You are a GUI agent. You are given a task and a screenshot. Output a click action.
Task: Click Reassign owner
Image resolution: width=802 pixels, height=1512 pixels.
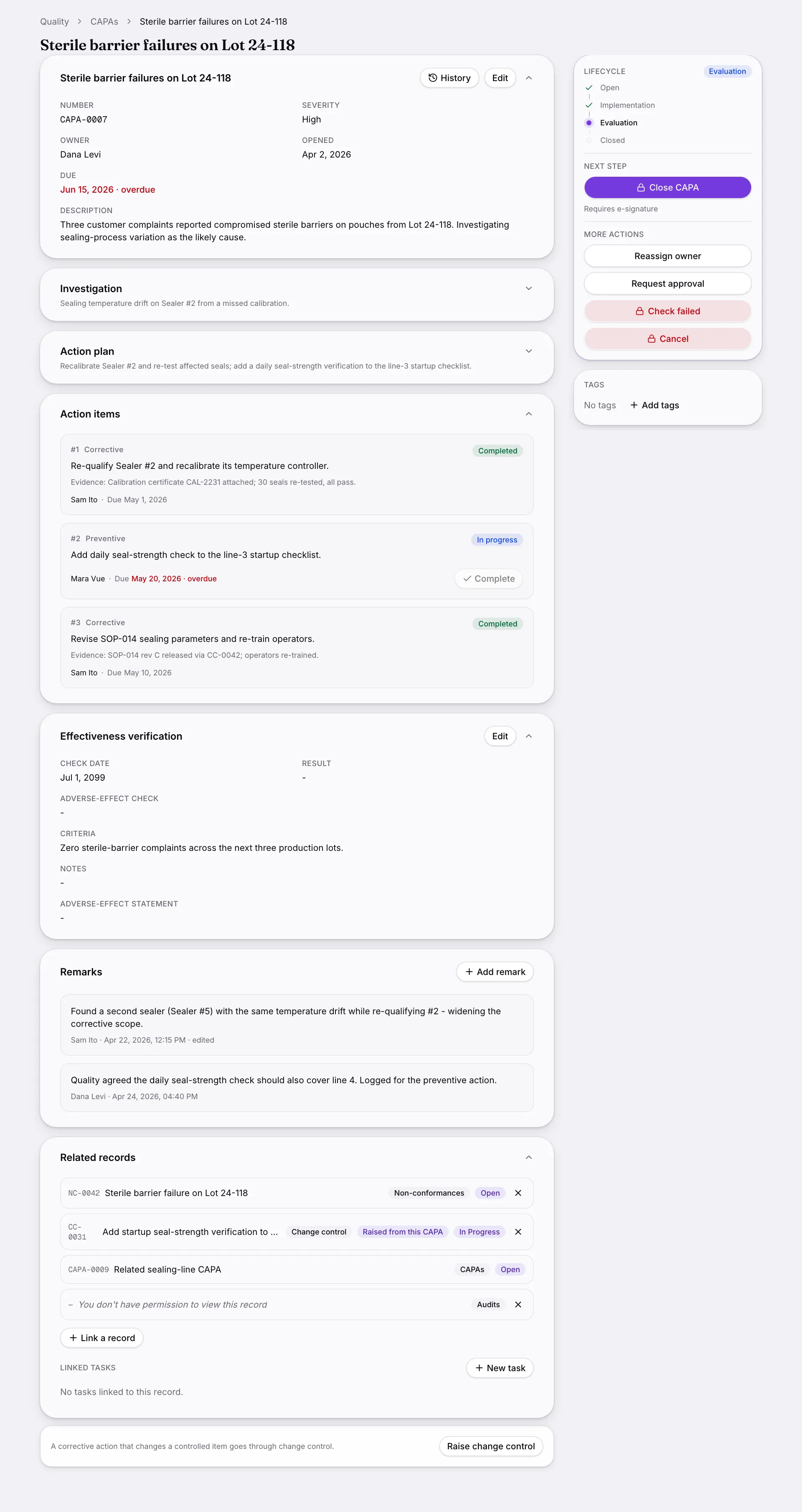pyautogui.click(x=667, y=256)
